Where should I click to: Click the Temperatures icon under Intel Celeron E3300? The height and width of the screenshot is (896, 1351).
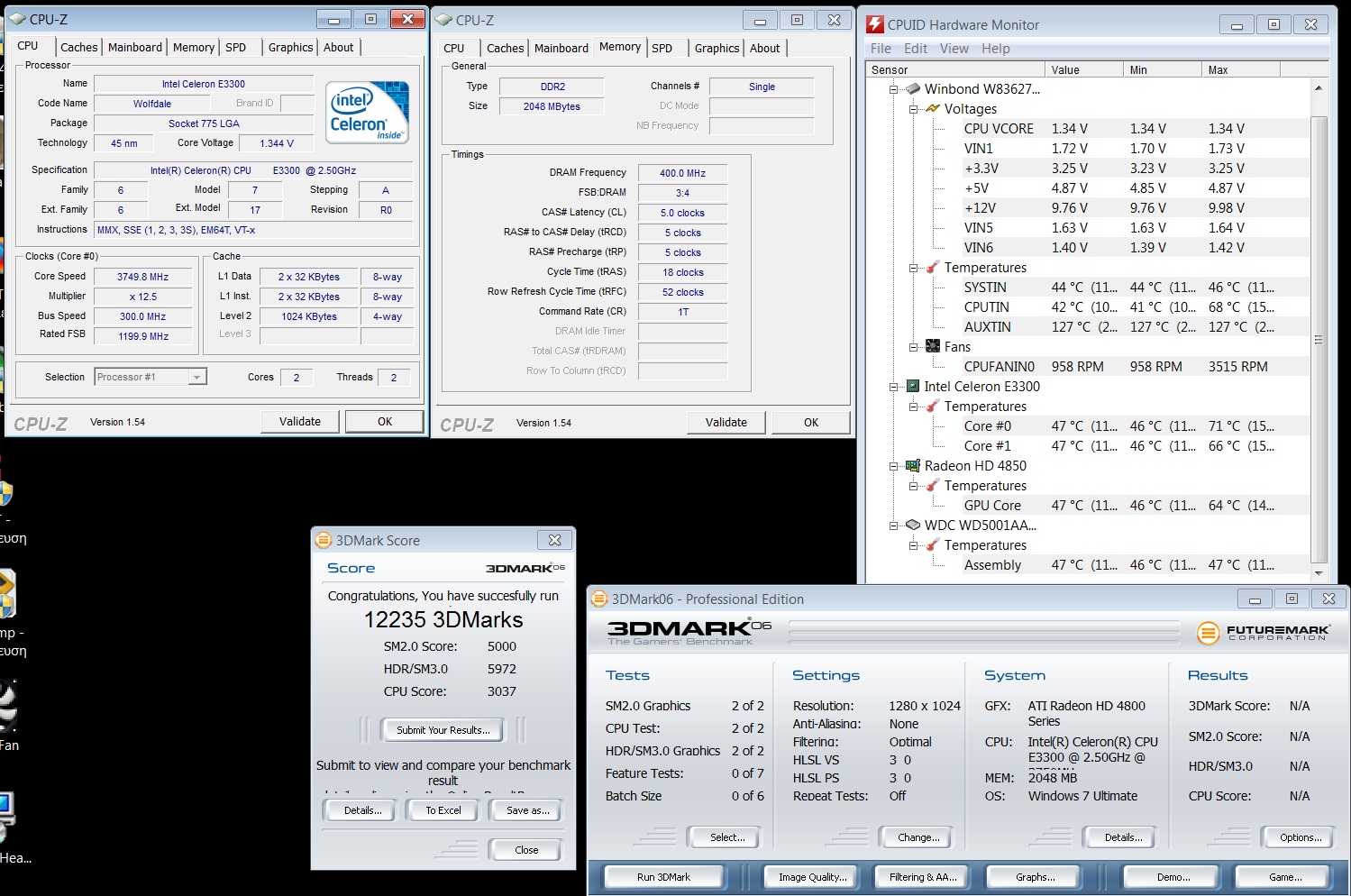[x=933, y=406]
